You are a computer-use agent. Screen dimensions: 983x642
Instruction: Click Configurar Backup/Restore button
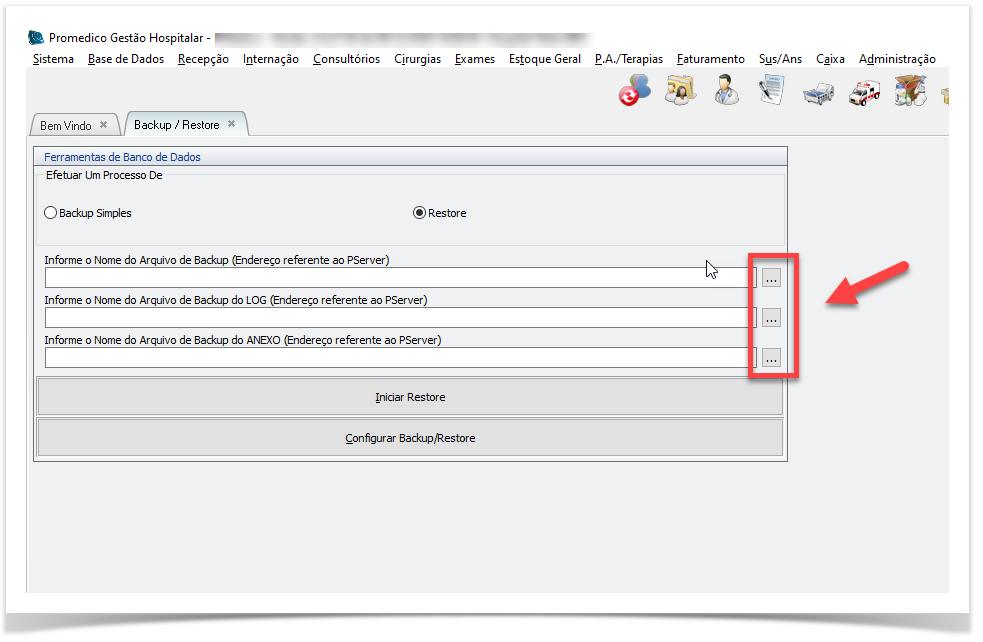[410, 438]
